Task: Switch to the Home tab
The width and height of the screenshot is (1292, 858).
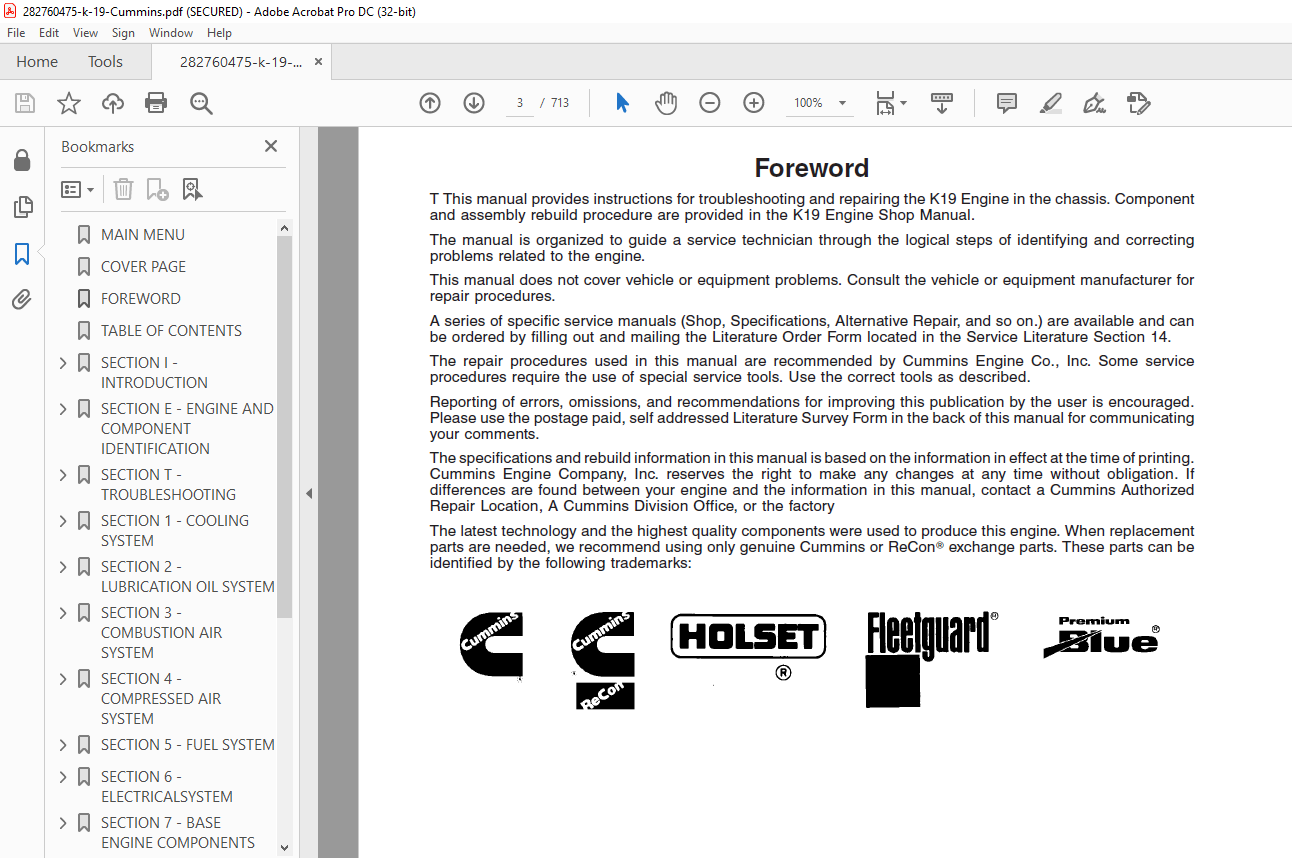Action: 37,62
